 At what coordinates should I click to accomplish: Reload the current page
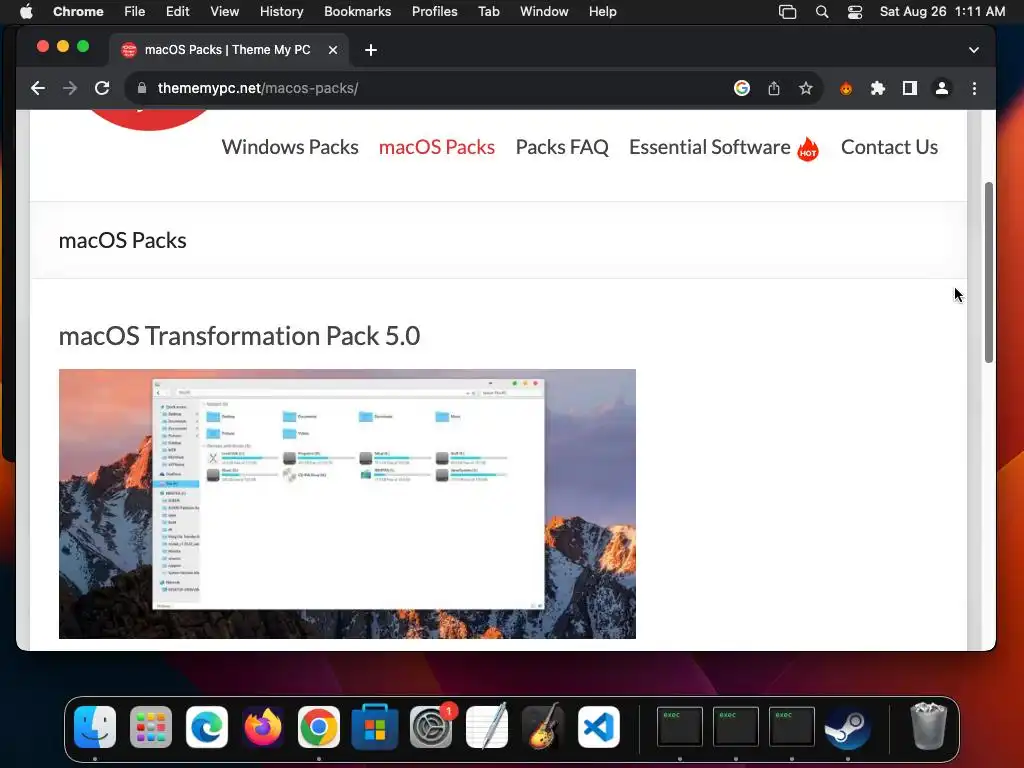(102, 88)
